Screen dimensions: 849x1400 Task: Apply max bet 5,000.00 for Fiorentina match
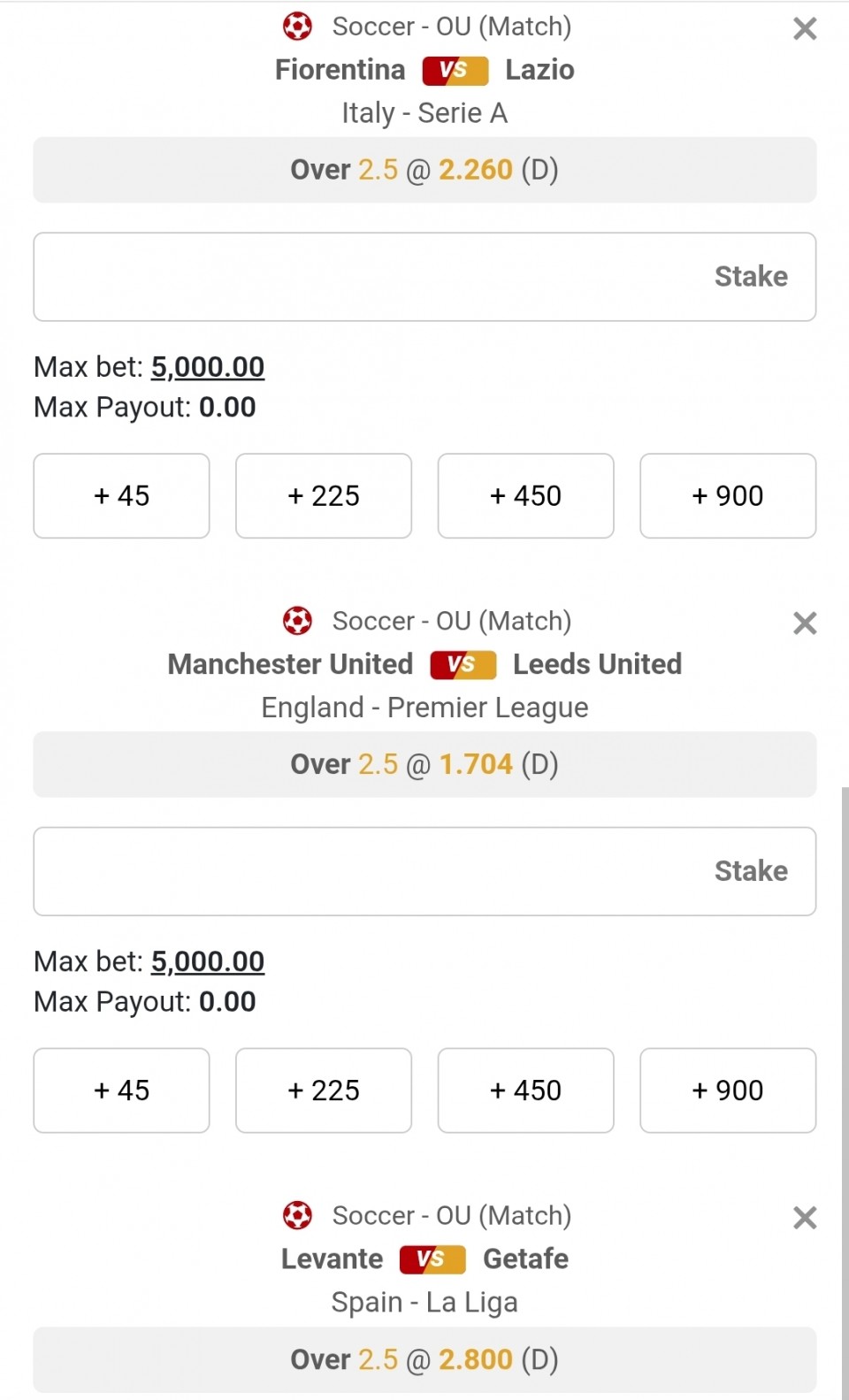[208, 367]
